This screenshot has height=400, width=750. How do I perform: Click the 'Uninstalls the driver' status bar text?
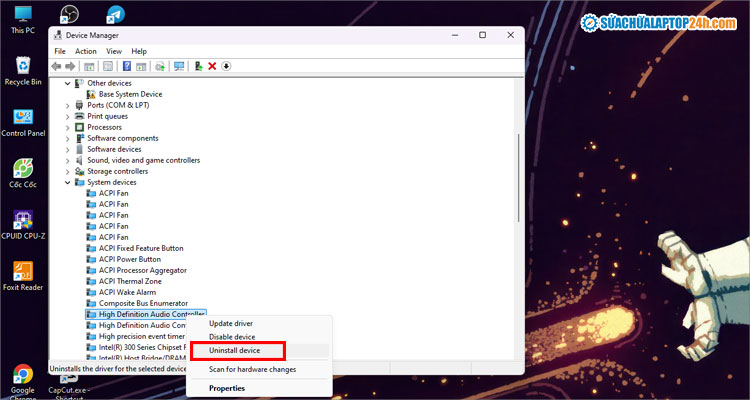[118, 369]
